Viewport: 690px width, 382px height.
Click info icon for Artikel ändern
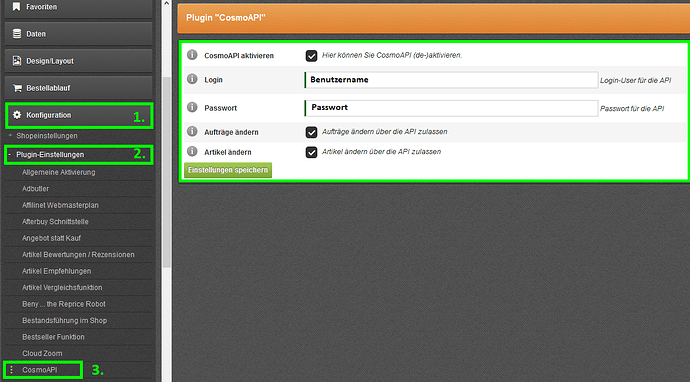192,151
